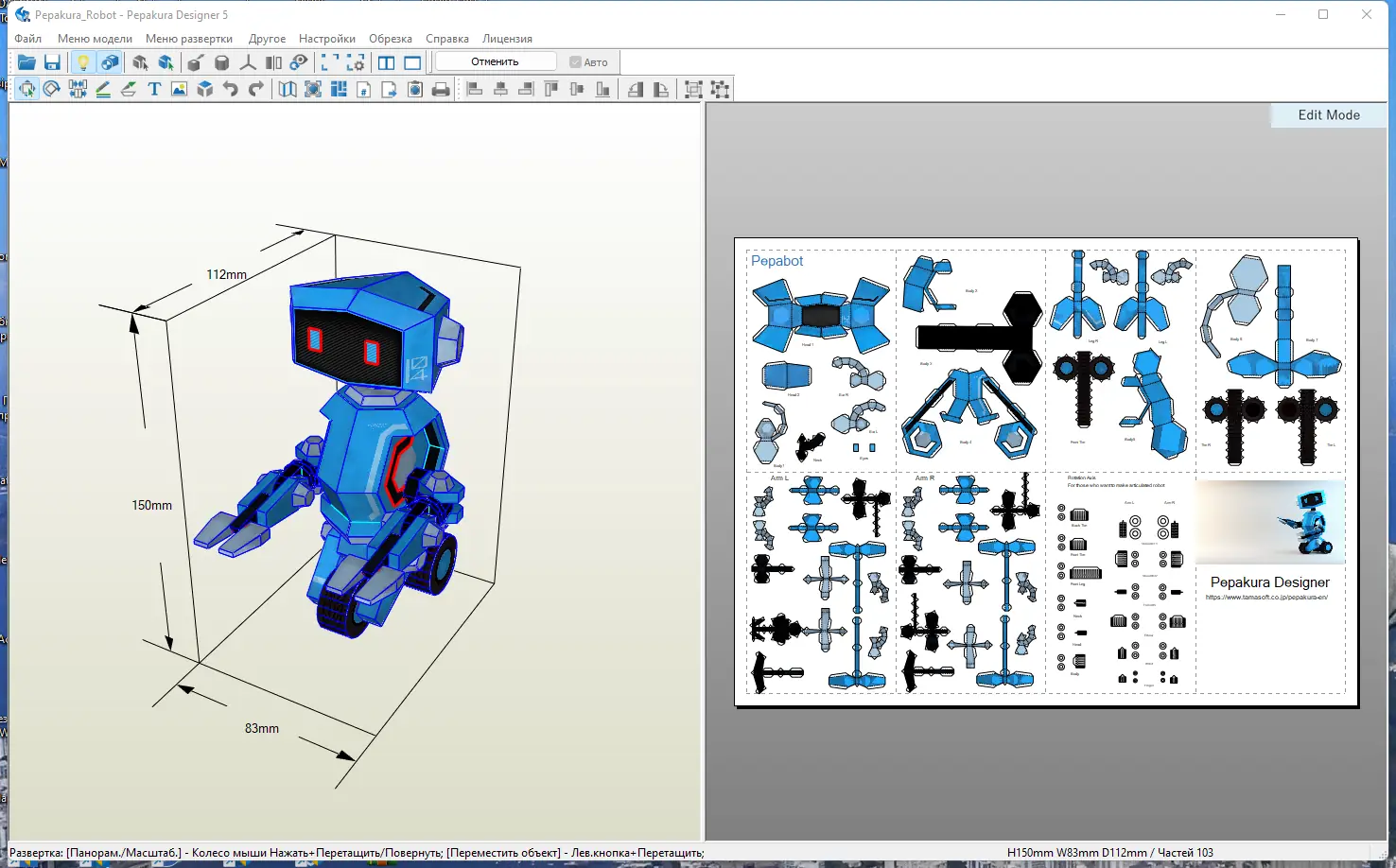
Task: Click the Undo arrow icon
Action: [230, 89]
